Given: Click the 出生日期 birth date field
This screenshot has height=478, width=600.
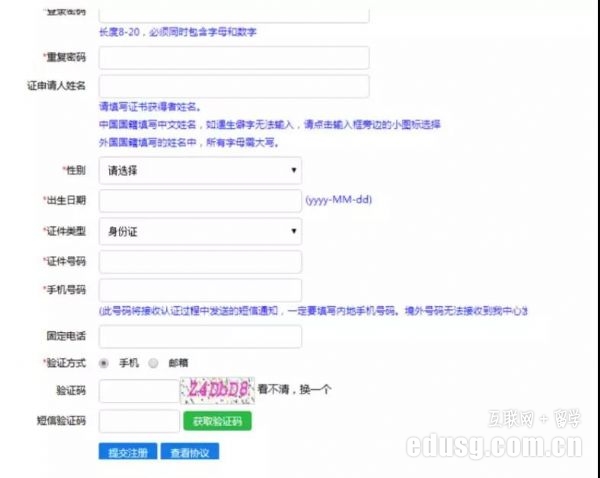Looking at the screenshot, I should [200, 200].
